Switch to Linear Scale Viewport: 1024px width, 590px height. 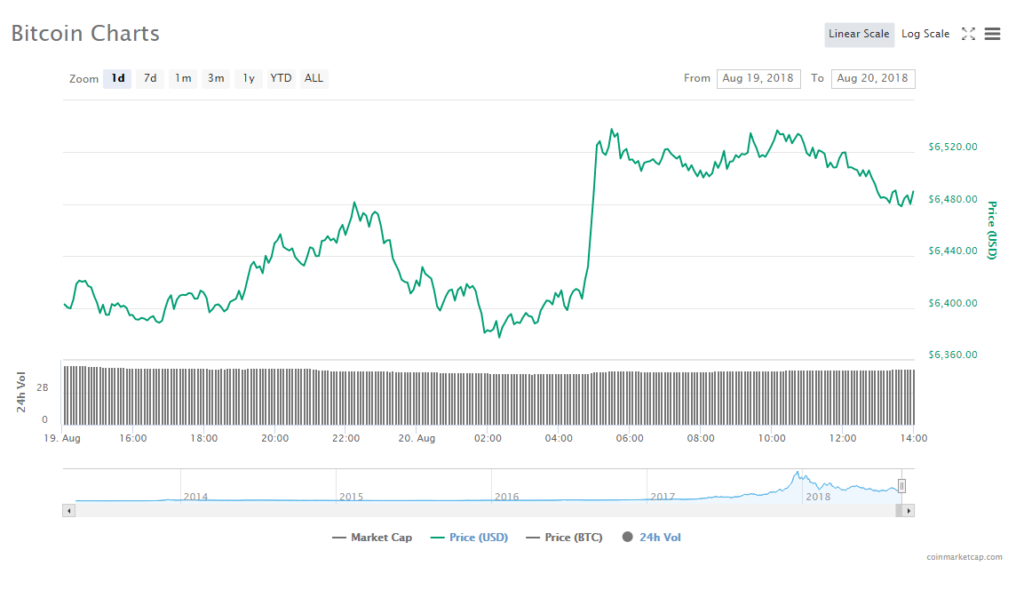(859, 34)
